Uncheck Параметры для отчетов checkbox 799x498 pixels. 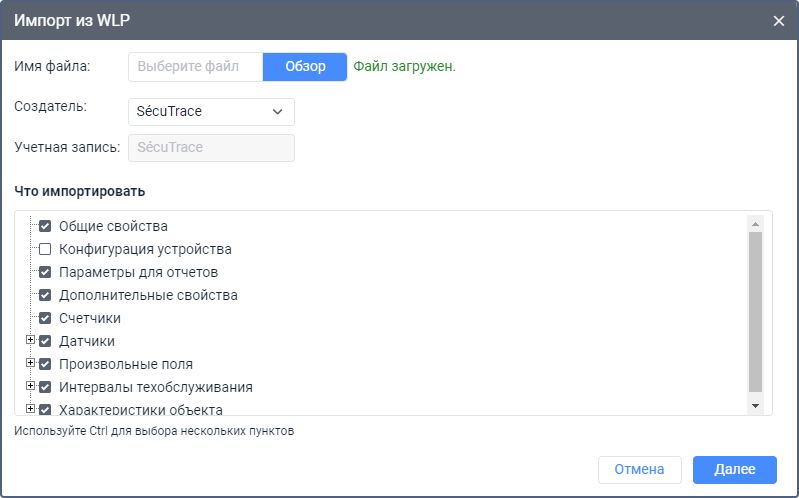45,272
